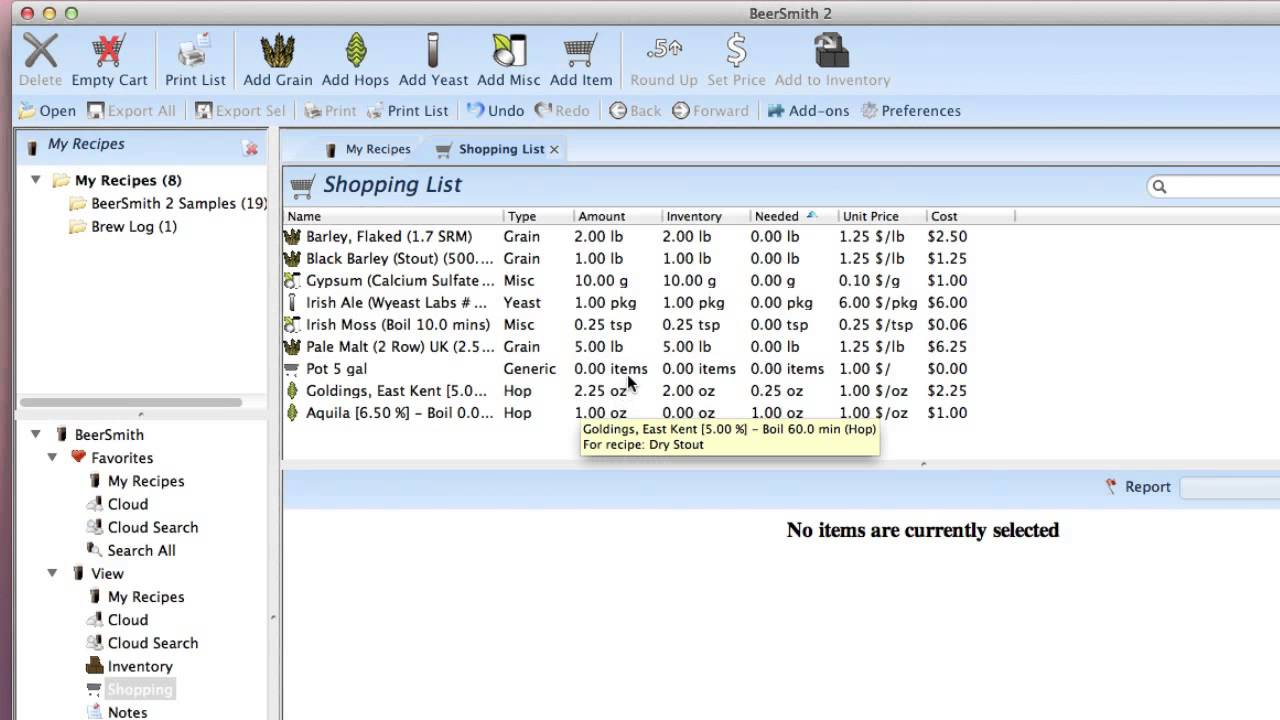Click the small Print toolbar button
The image size is (1280, 720).
[330, 111]
